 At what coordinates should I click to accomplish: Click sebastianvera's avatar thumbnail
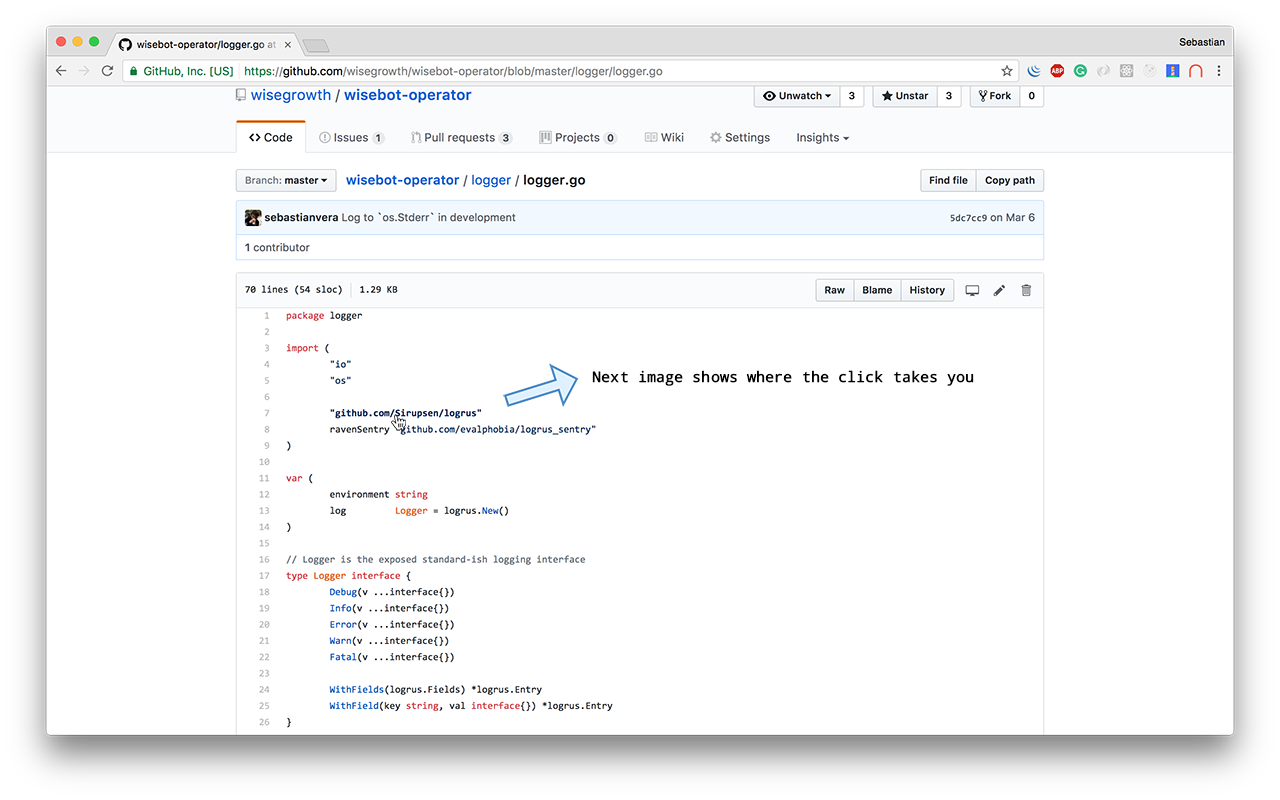[253, 217]
